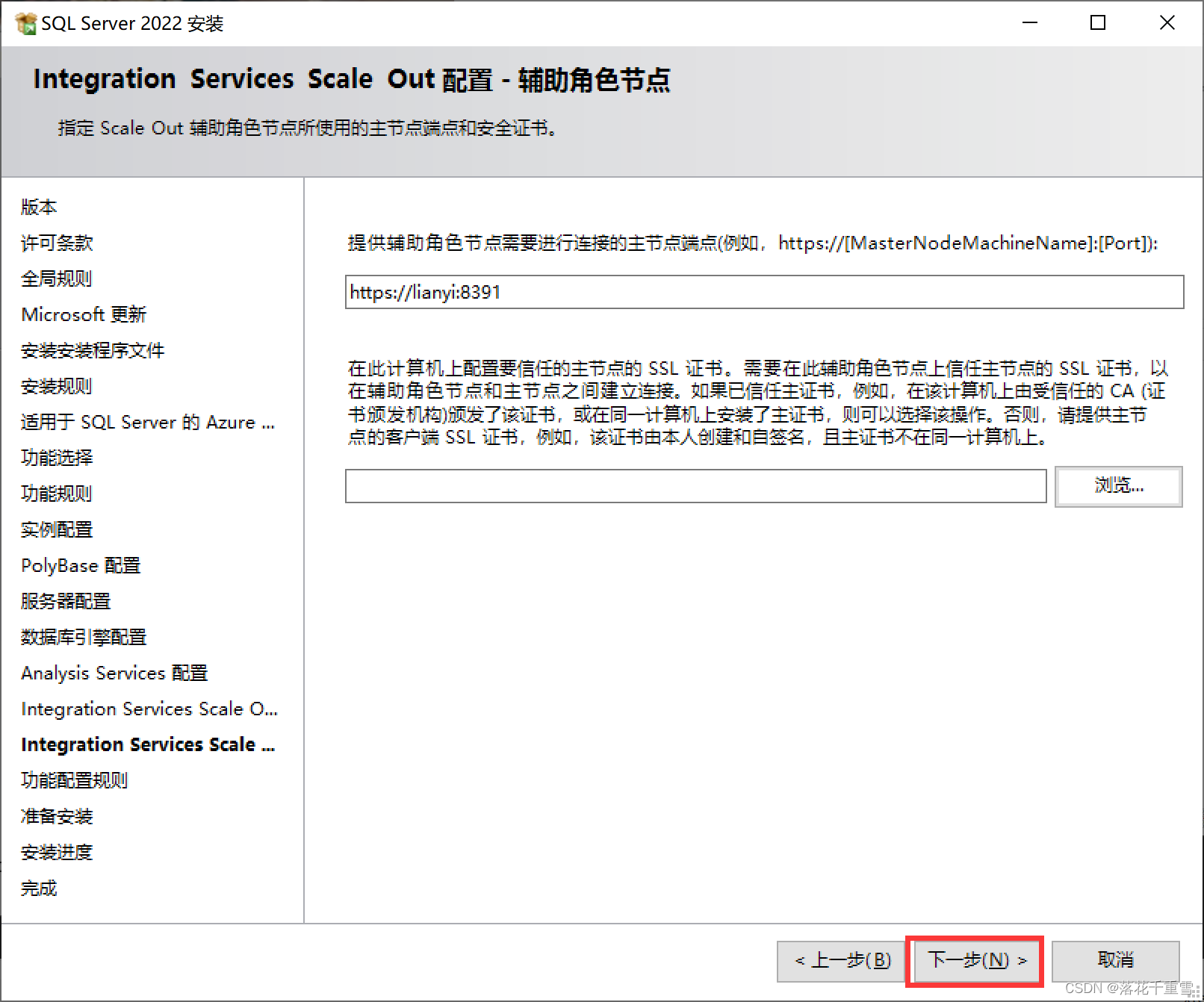The image size is (1204, 1002).
Task: Select the PolyBase 配置 step
Action: click(81, 565)
